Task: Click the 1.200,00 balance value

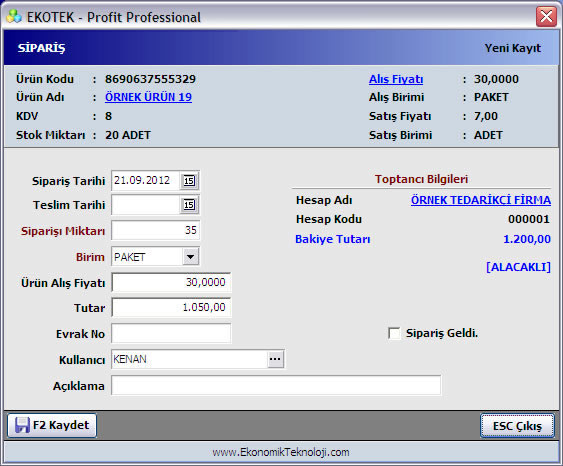Action: [527, 239]
